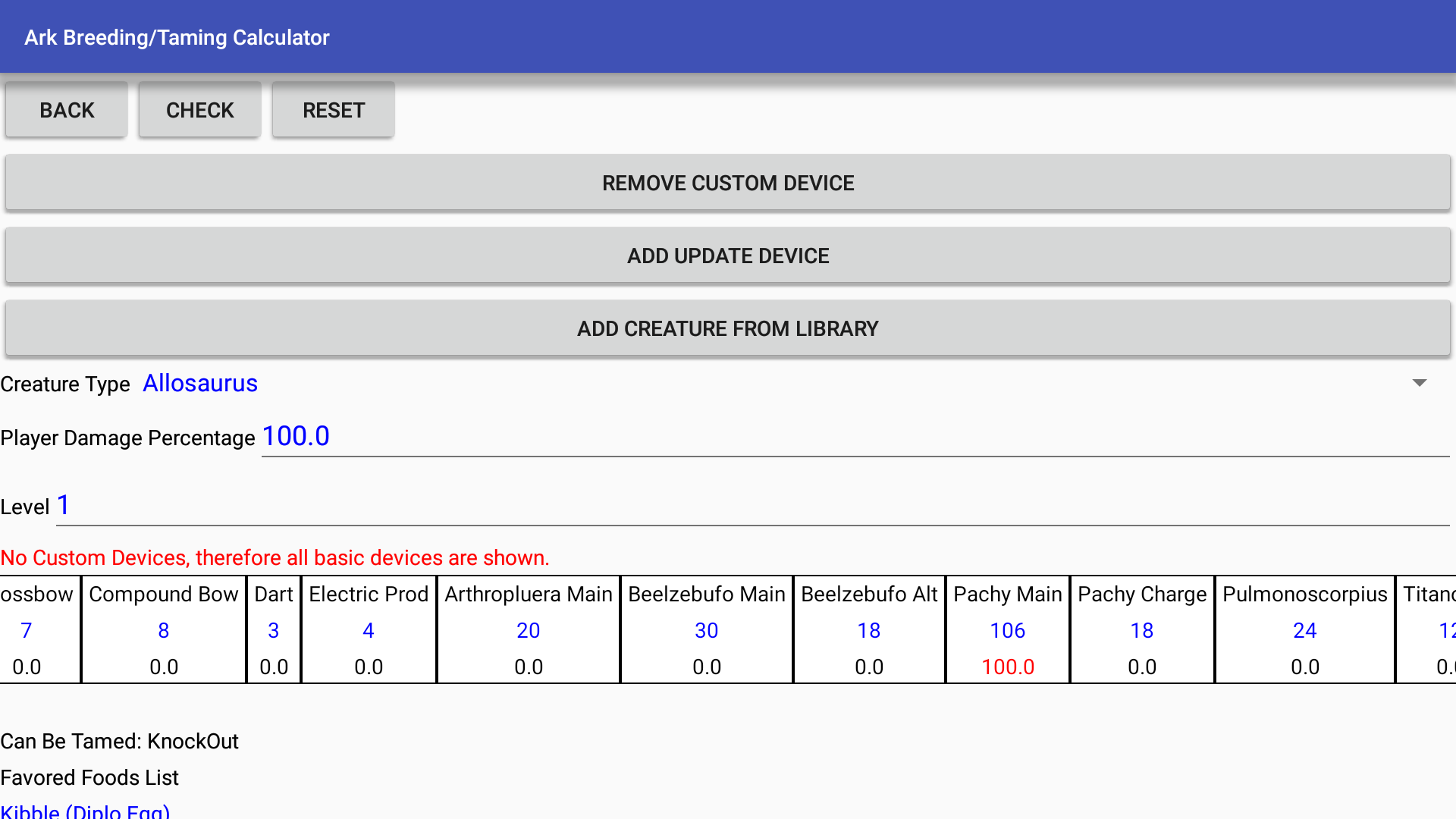Screen dimensions: 1456x819
Task: Click Player Damage Percentage label
Action: (x=127, y=438)
